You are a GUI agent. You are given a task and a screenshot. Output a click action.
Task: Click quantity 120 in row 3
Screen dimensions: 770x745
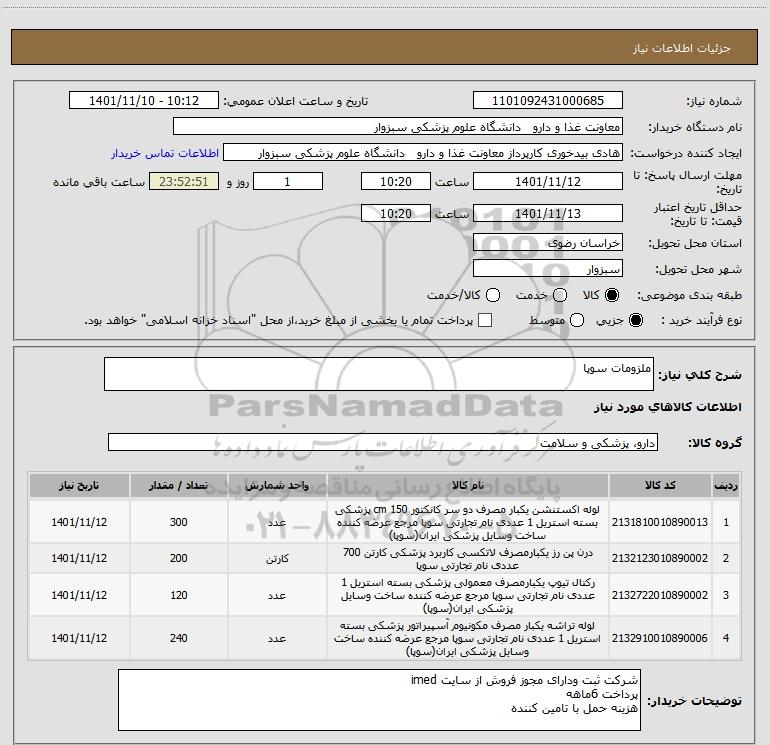179,595
